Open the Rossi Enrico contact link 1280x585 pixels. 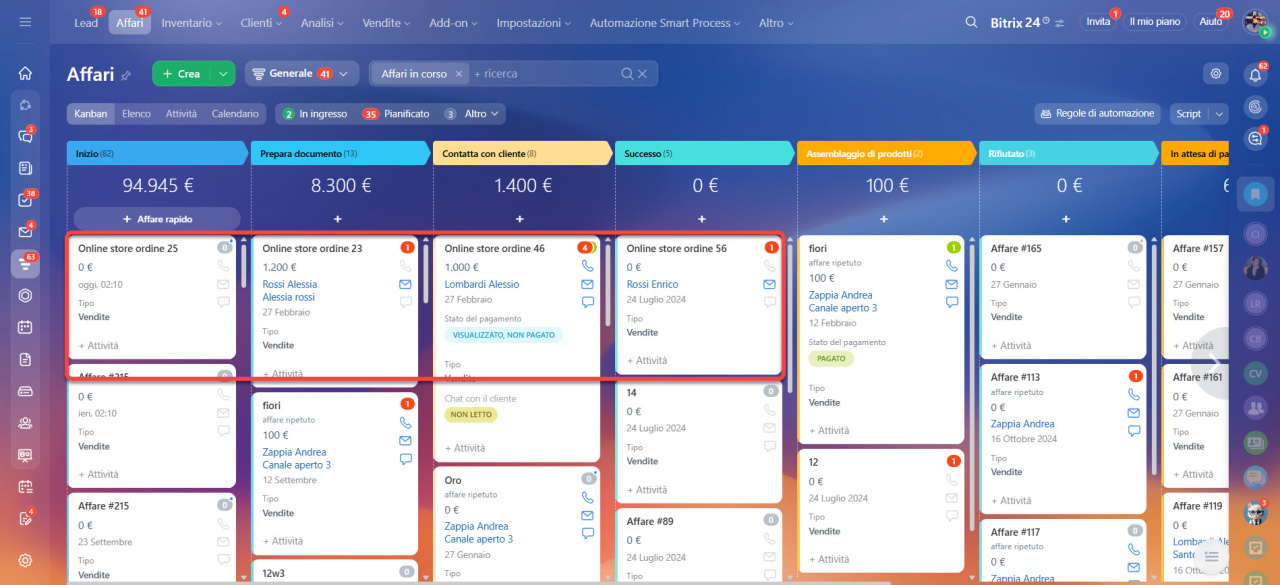(652, 284)
